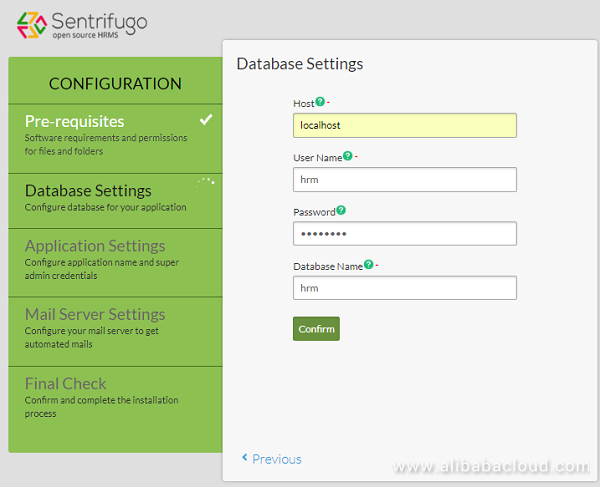Click the help icon beside Host

point(320,102)
